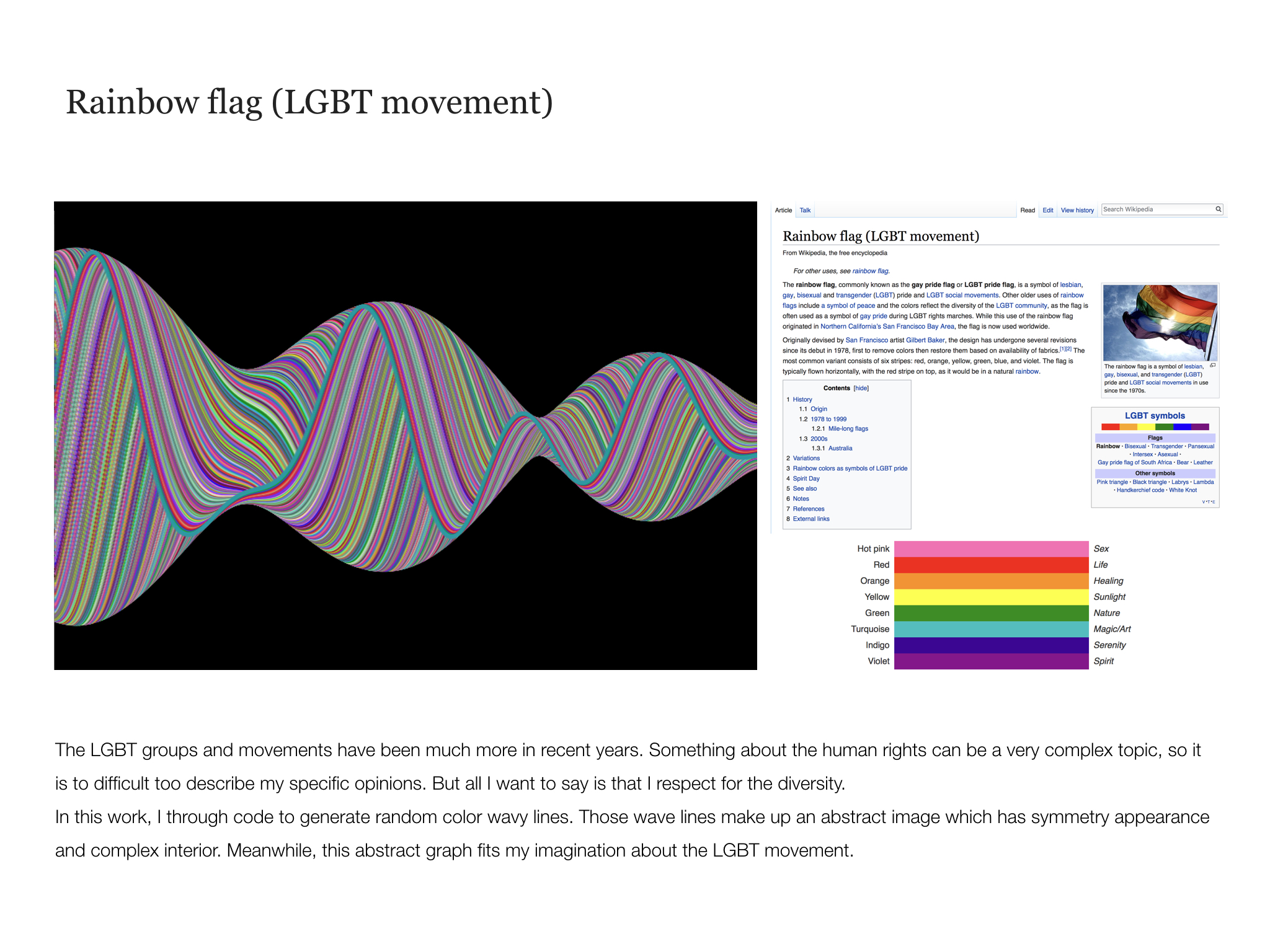Screen dimensions: 1270x952
Task: Jump to References section
Action: (809, 509)
